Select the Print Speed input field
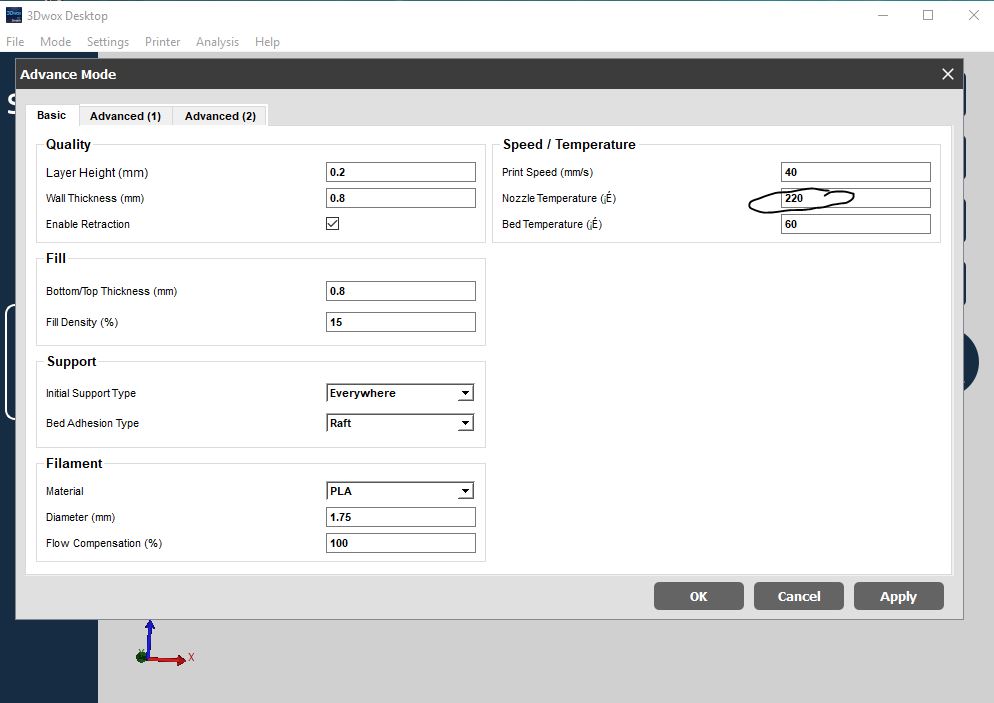Viewport: 994px width, 703px height. [856, 172]
